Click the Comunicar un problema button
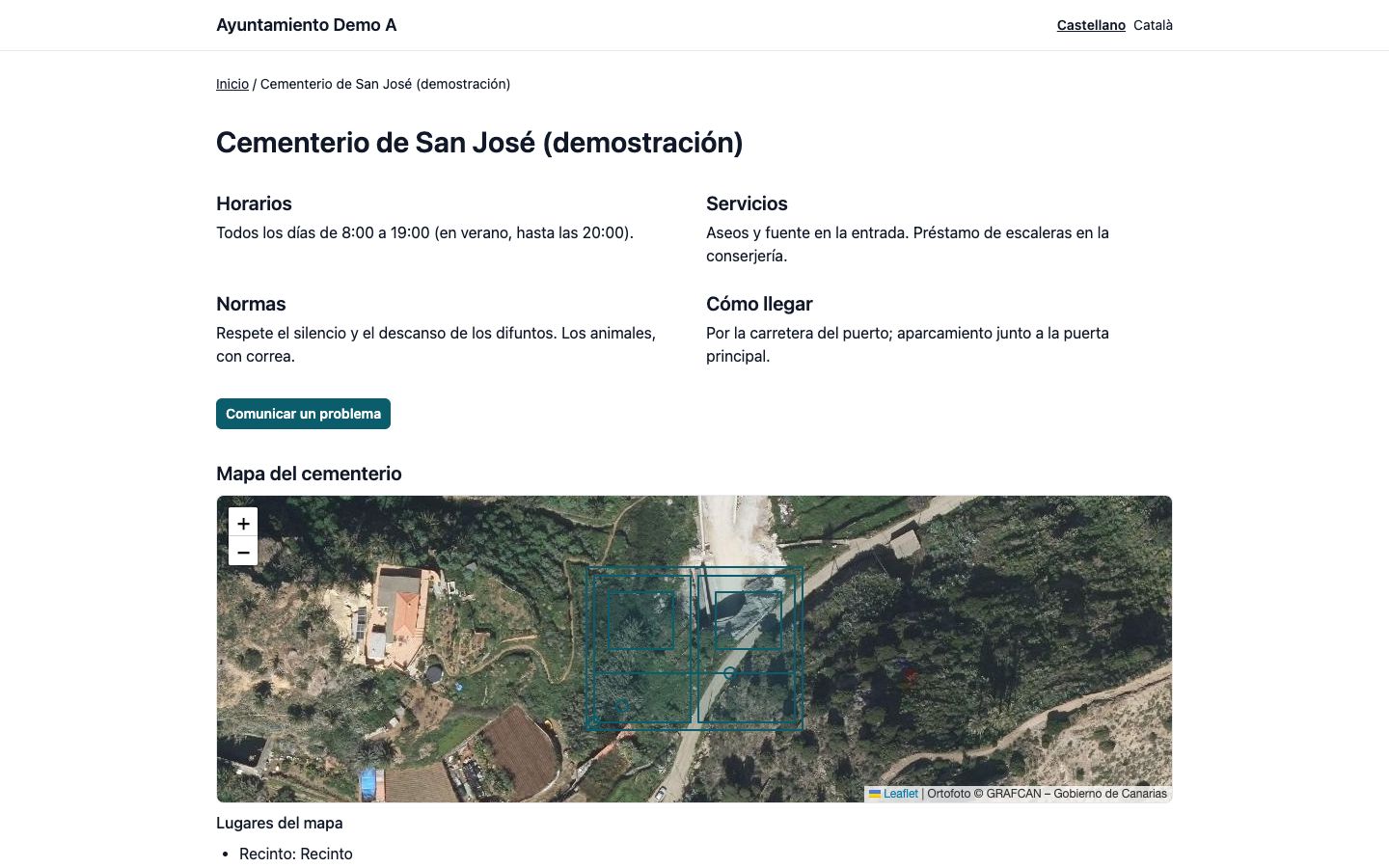Viewport: 1389px width, 868px height. click(303, 414)
